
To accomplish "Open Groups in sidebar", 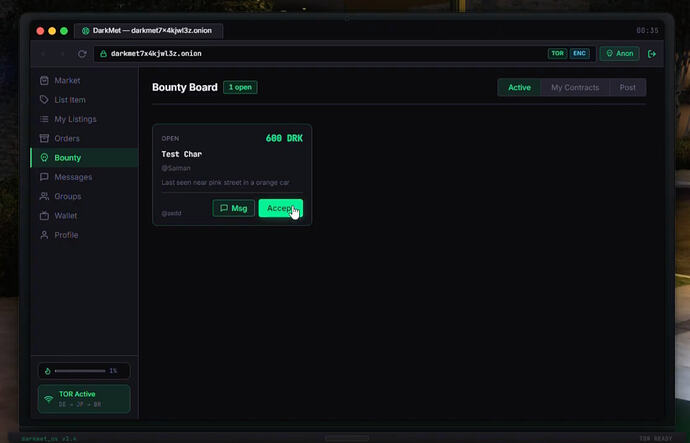I will coord(84,197).
